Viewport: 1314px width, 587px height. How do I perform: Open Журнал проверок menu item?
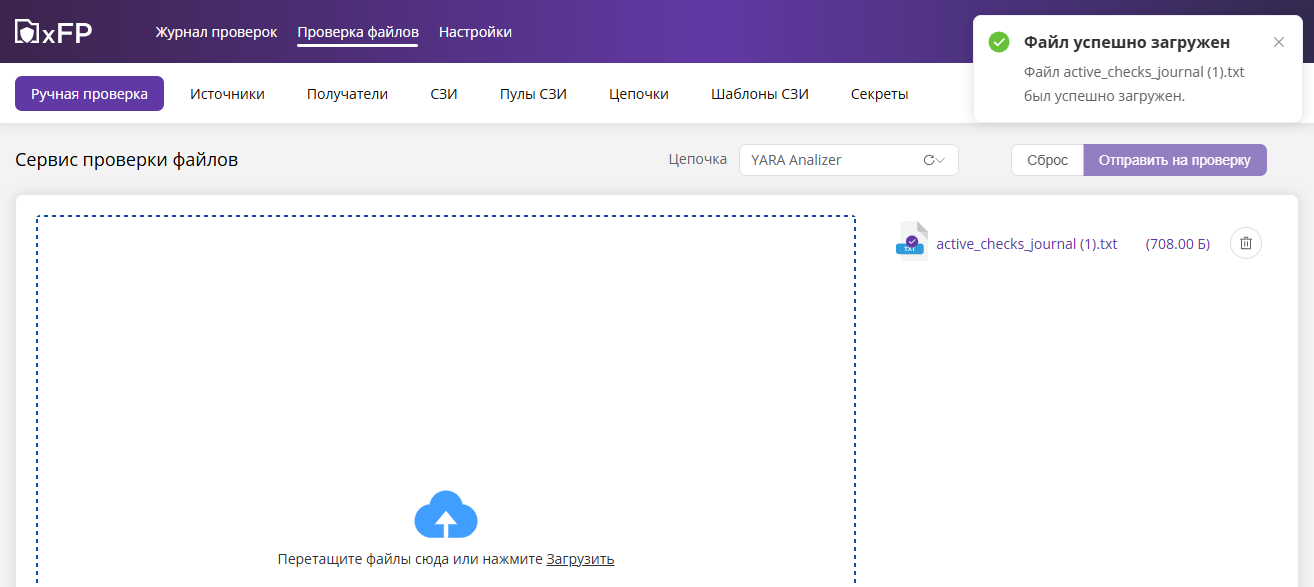[x=216, y=32]
